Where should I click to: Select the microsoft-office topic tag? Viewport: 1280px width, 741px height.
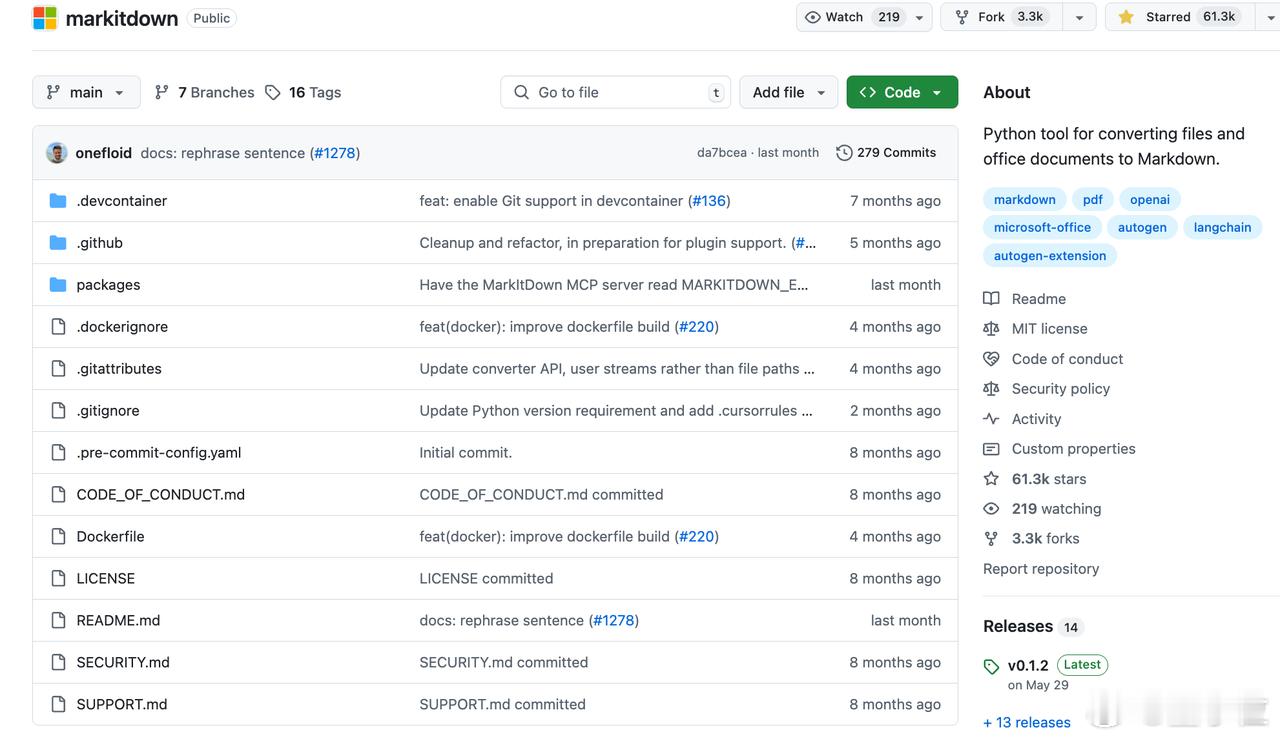[x=1042, y=227]
